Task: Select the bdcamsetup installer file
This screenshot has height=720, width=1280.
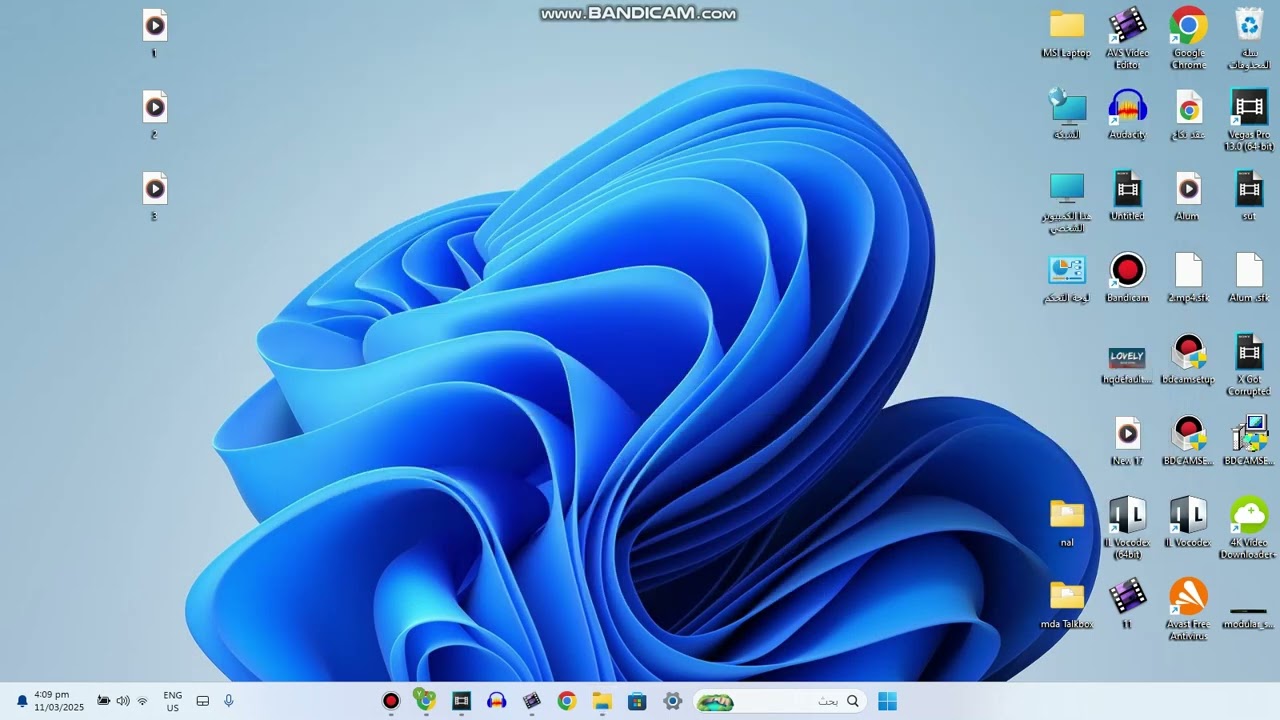Action: (x=1188, y=360)
